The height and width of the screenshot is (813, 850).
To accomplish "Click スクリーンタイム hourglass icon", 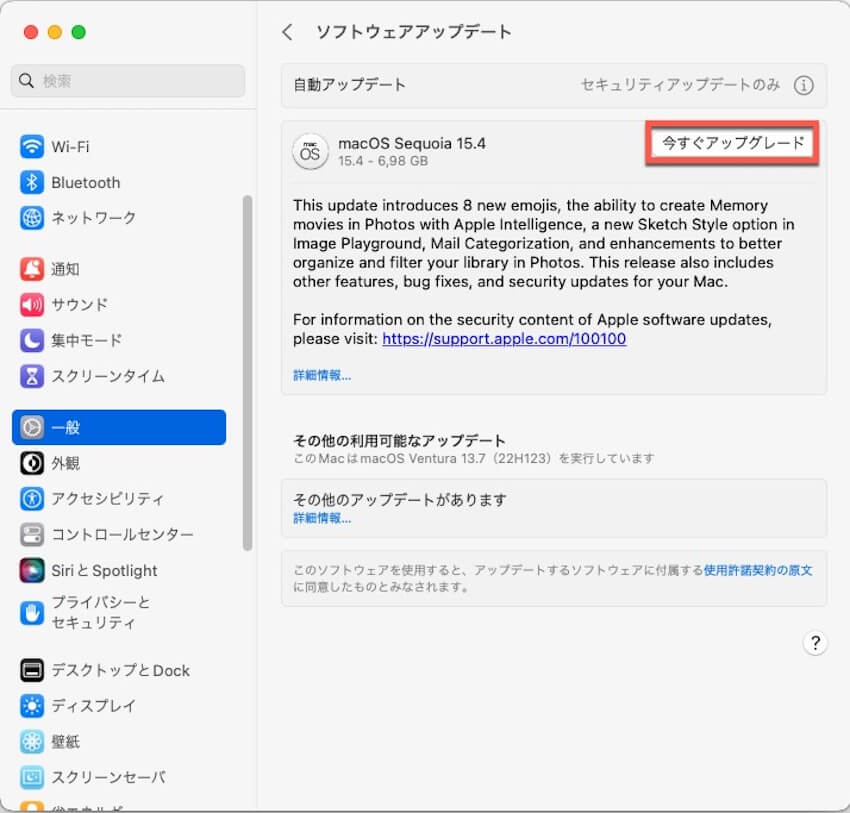I will coord(31,376).
